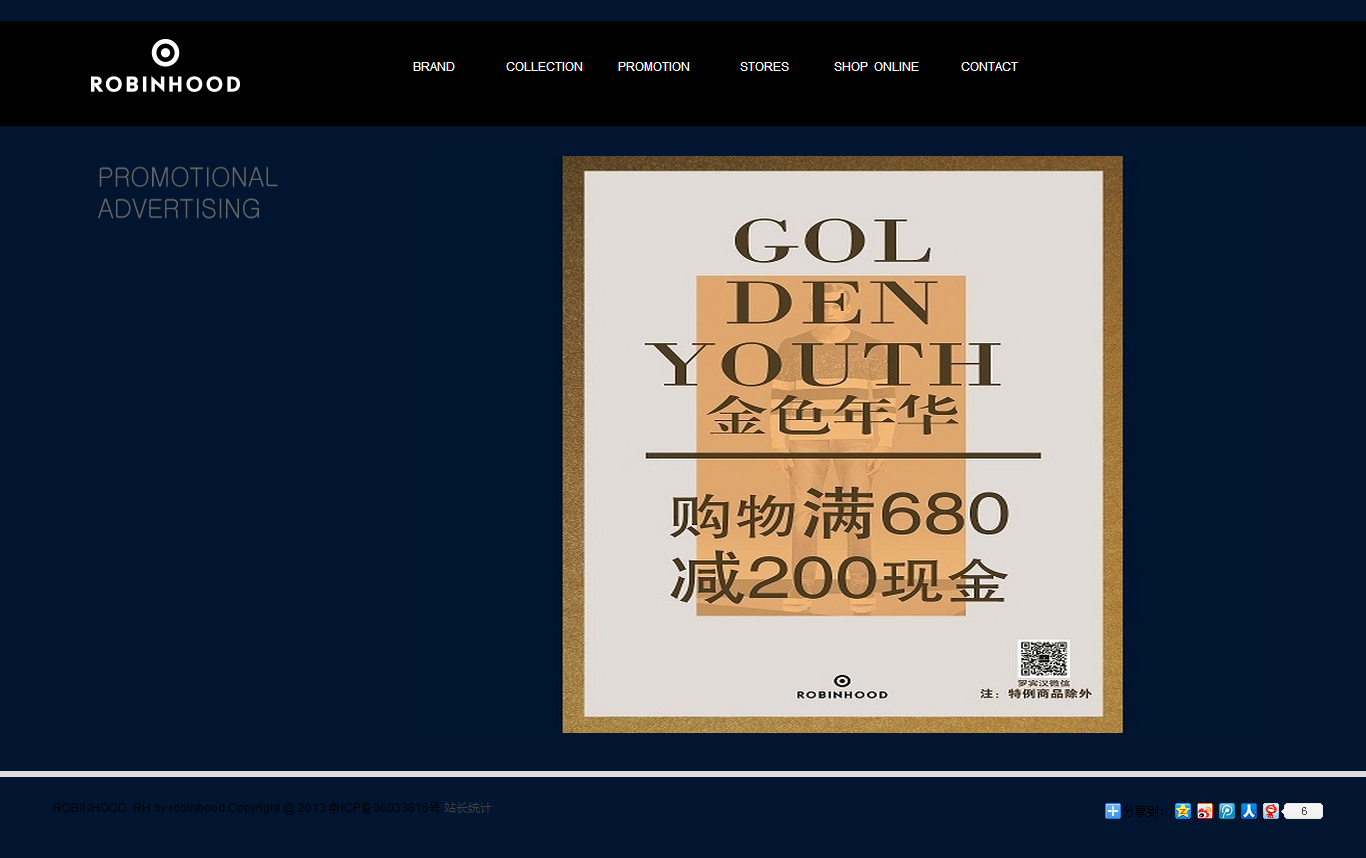Open the COLLECTION menu
1366x858 pixels.
coord(544,67)
